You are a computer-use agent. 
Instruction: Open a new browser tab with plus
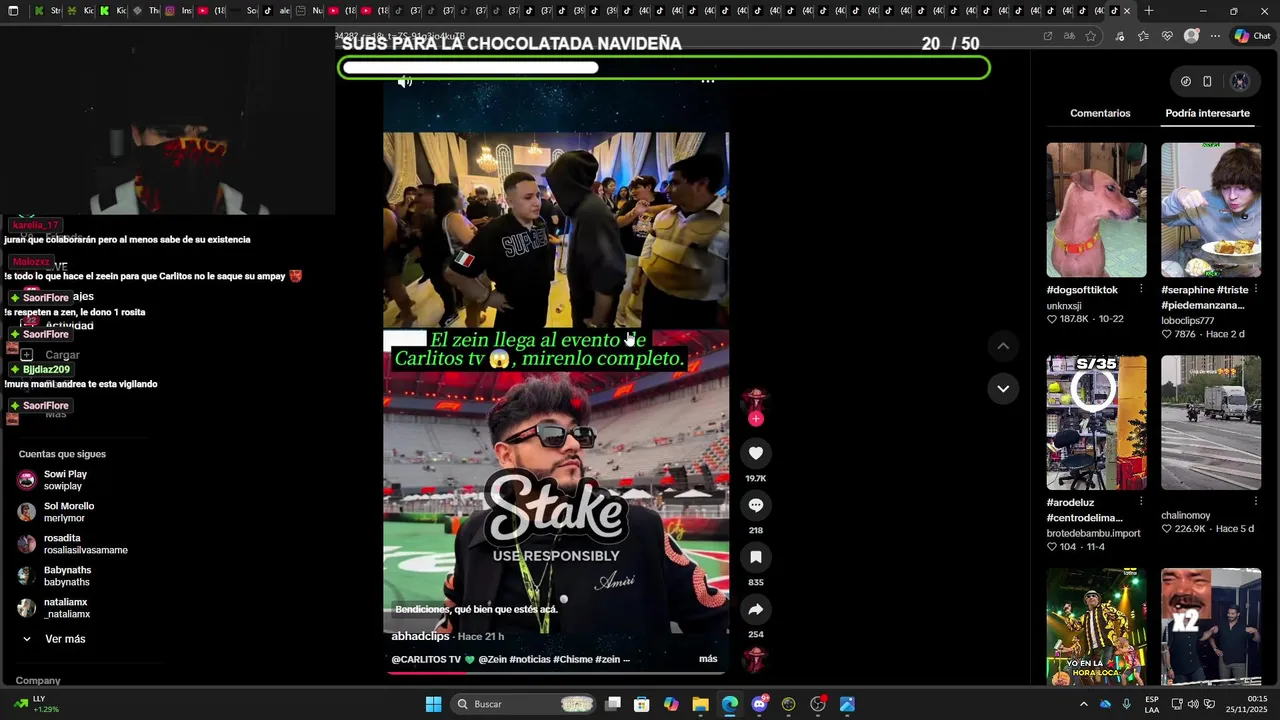tap(1148, 11)
